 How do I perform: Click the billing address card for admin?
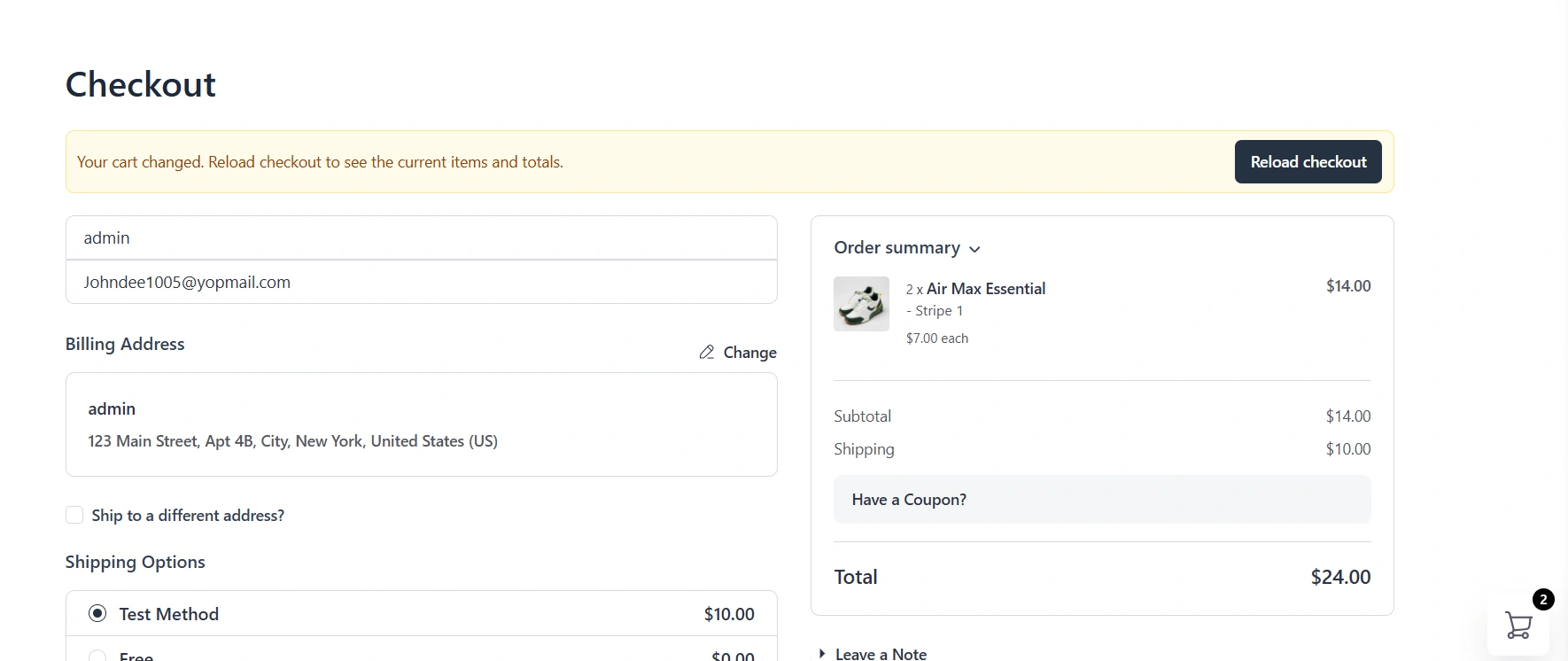(x=422, y=424)
